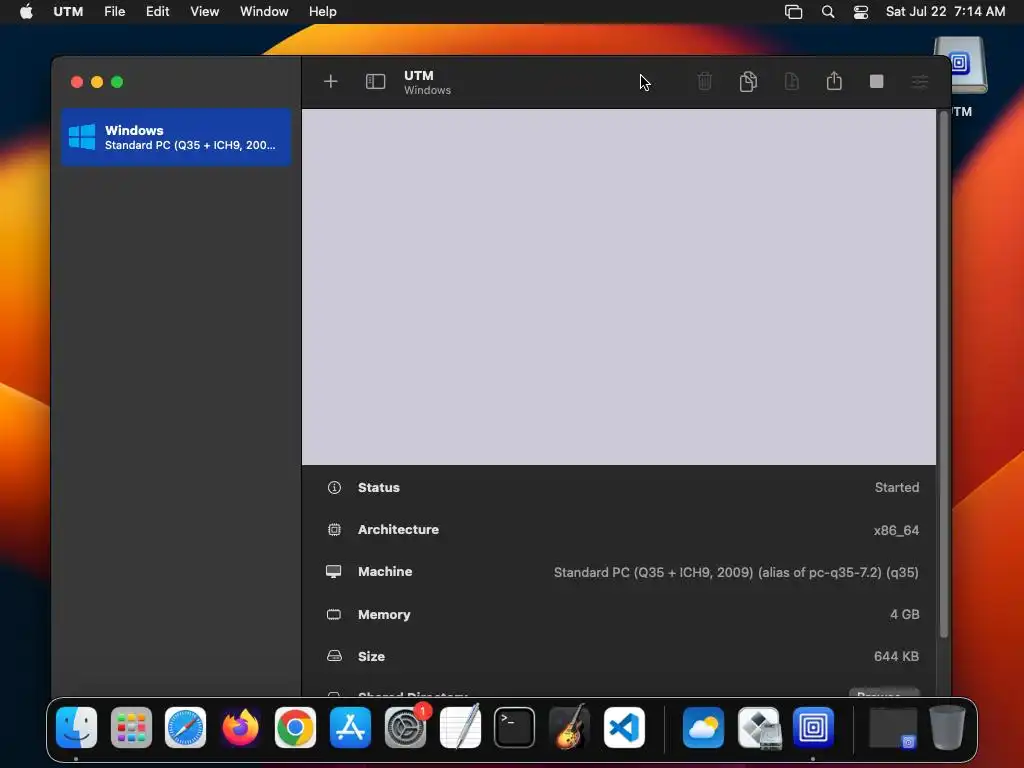Click the move VM document icon
The width and height of the screenshot is (1024, 768).
coord(792,82)
